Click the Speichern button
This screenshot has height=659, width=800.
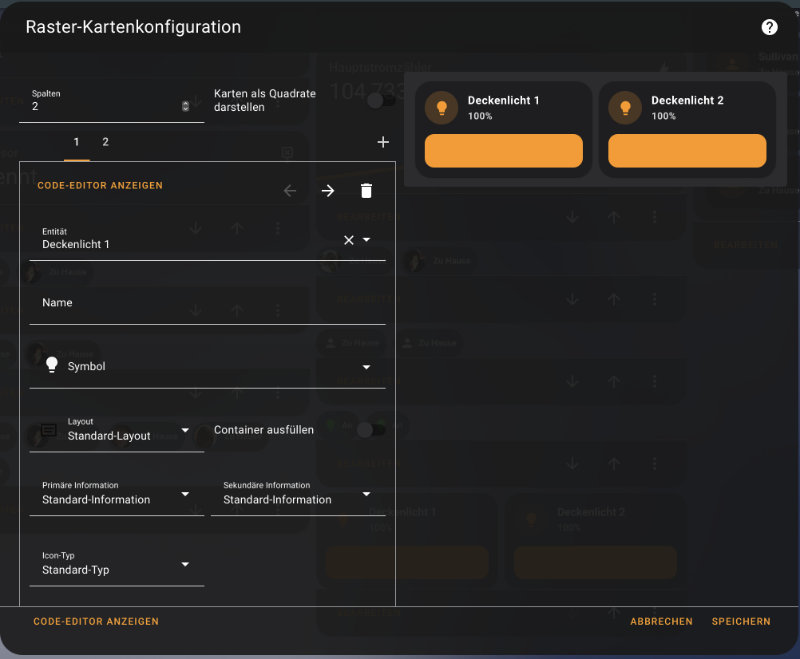click(x=741, y=621)
